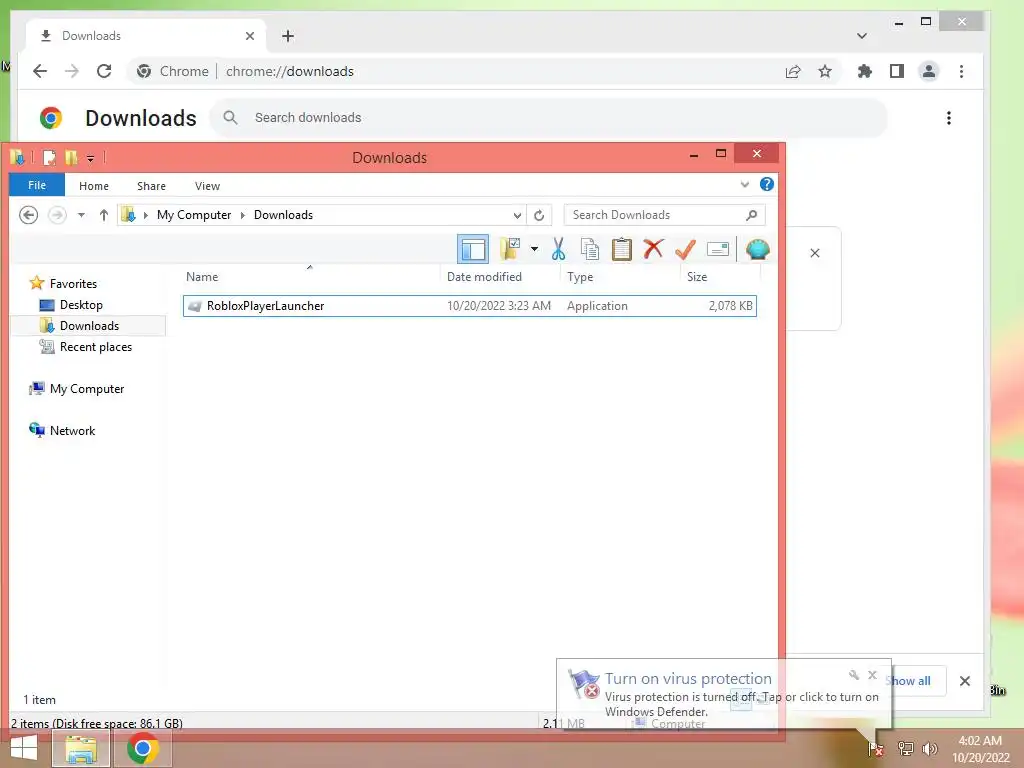Open the Chrome profile avatar

tap(929, 71)
